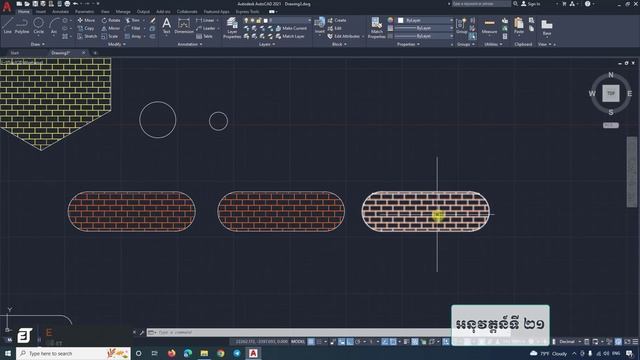This screenshot has height=360, width=640.
Task: Expand the Draw panel
Action: click(x=38, y=44)
